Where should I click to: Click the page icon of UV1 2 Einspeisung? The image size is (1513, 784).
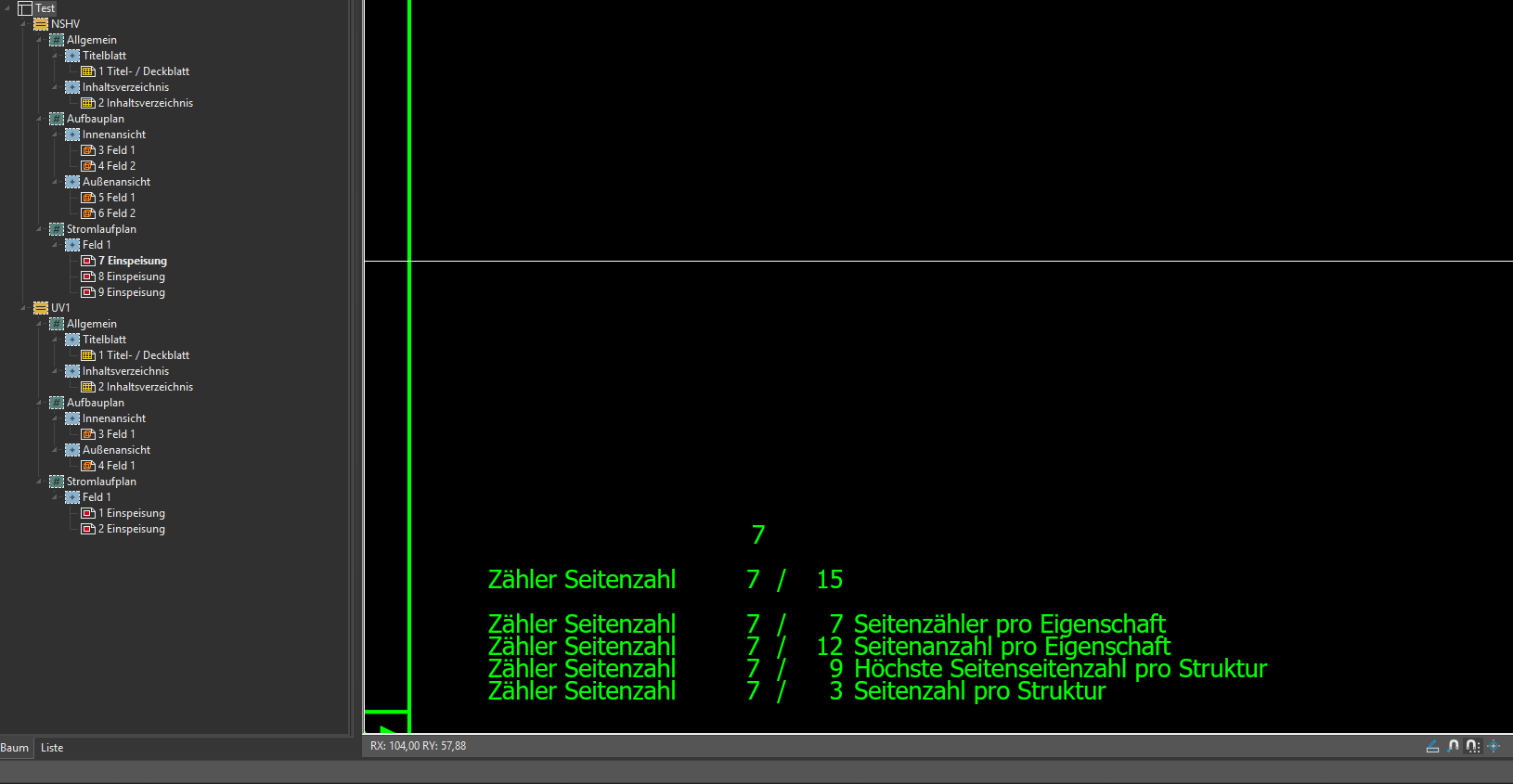[88, 529]
